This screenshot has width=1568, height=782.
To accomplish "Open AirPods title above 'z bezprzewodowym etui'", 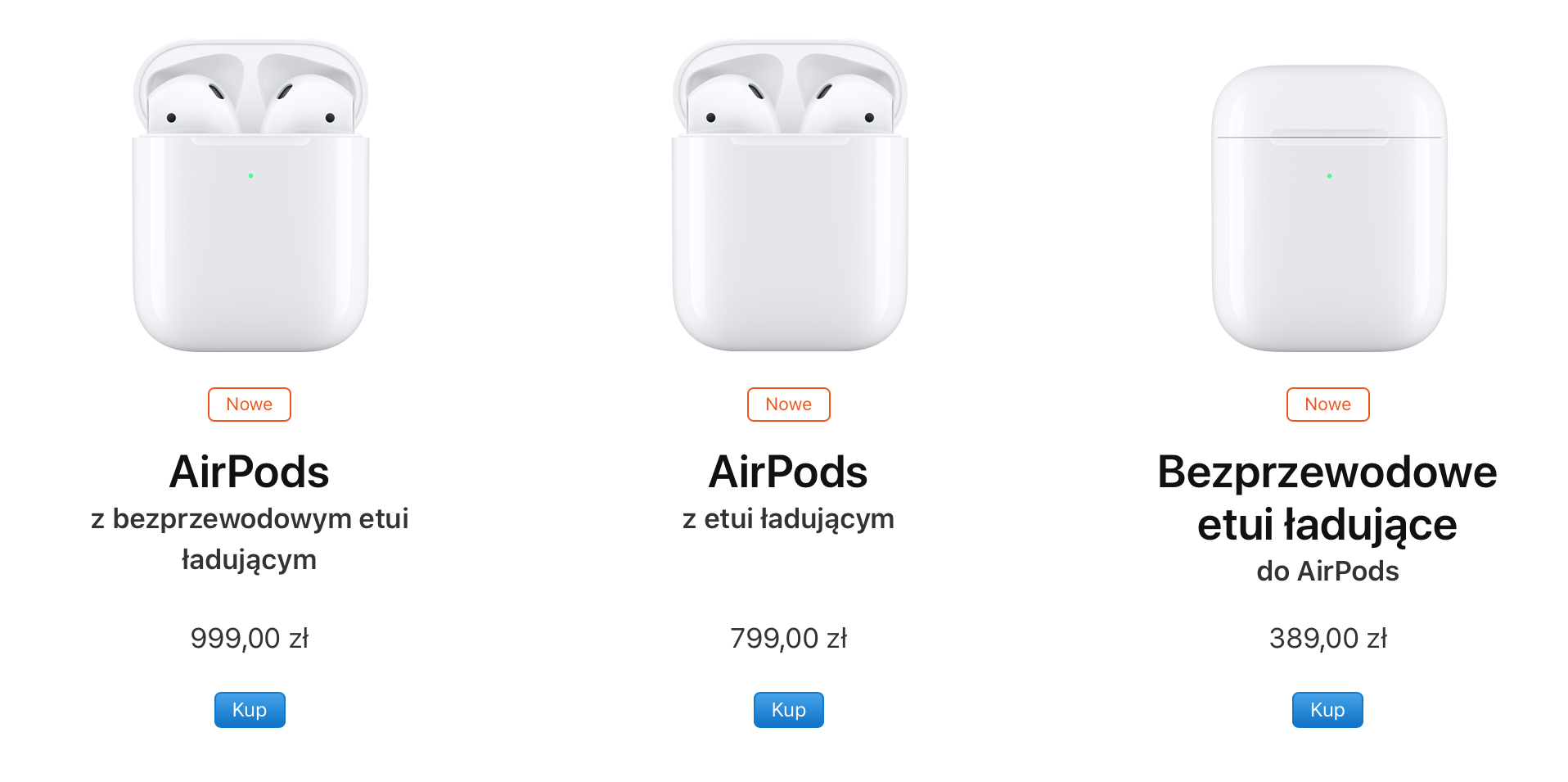I will coord(250,472).
